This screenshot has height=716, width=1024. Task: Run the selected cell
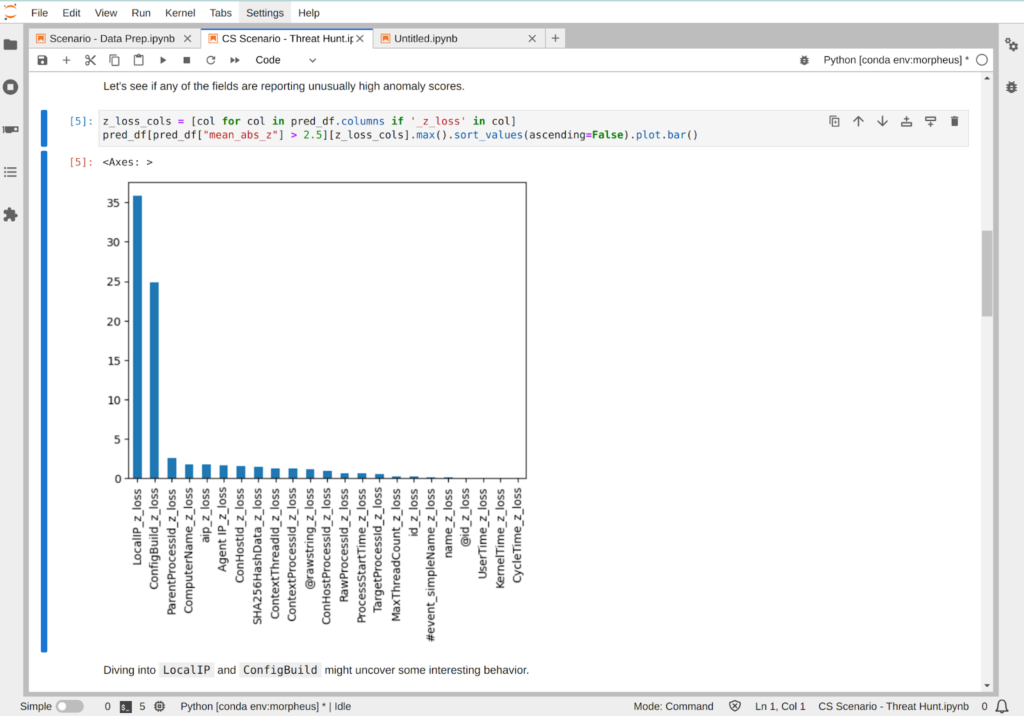(x=163, y=60)
